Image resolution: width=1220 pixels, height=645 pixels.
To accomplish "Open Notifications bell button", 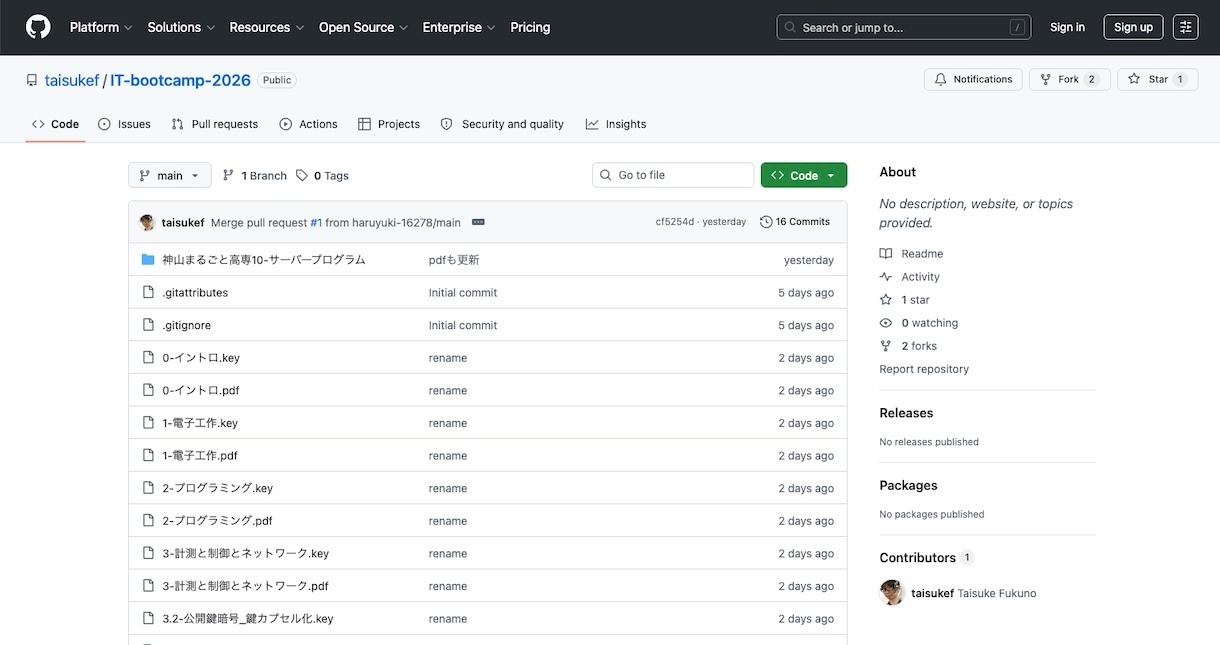I will coord(973,79).
